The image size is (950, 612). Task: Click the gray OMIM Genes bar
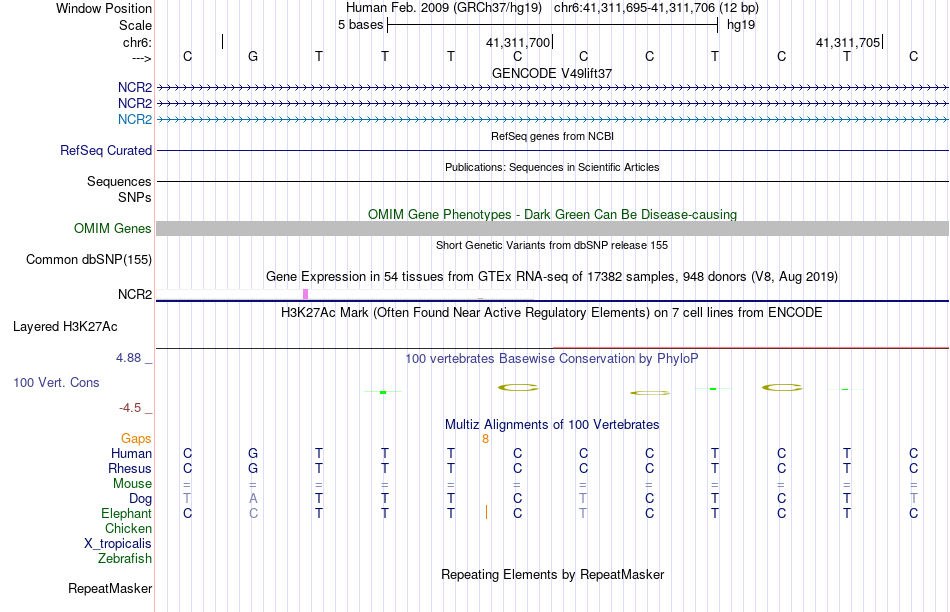[553, 228]
